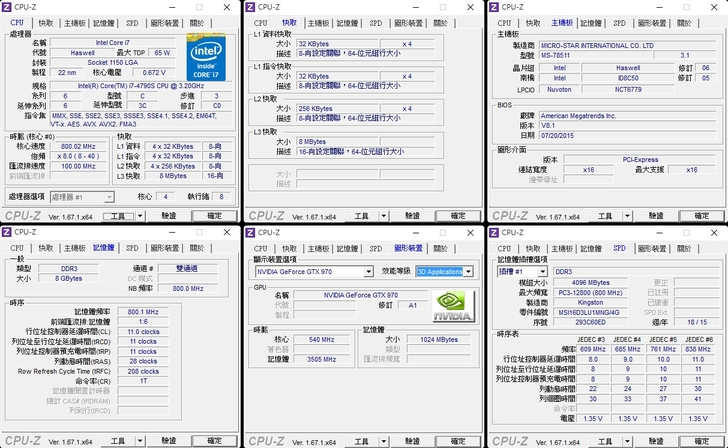
Task: Switch to CPU tab in the 圖形裝置 window
Action: 260,248
